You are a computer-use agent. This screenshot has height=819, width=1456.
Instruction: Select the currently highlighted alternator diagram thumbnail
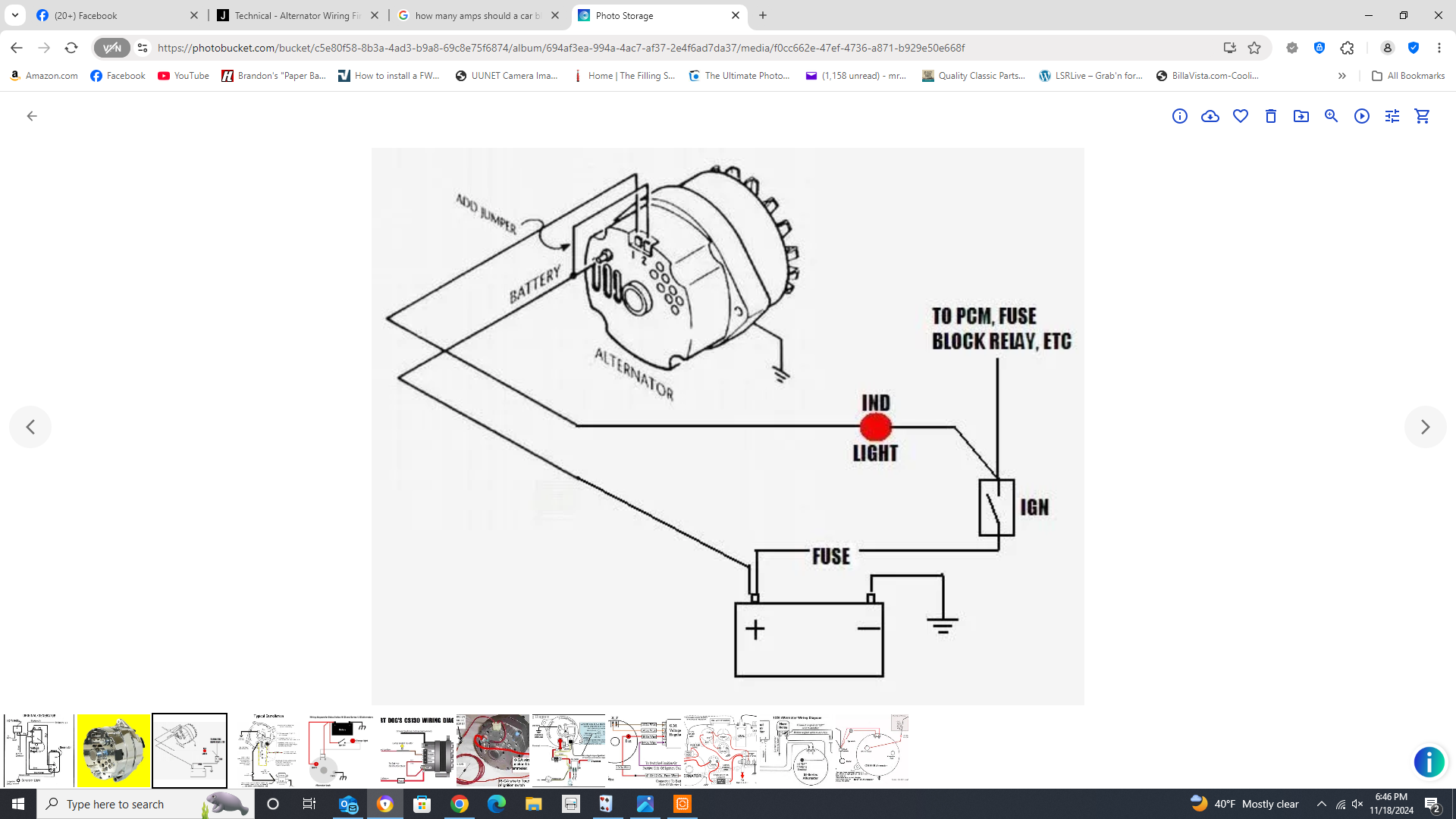pyautogui.click(x=190, y=751)
